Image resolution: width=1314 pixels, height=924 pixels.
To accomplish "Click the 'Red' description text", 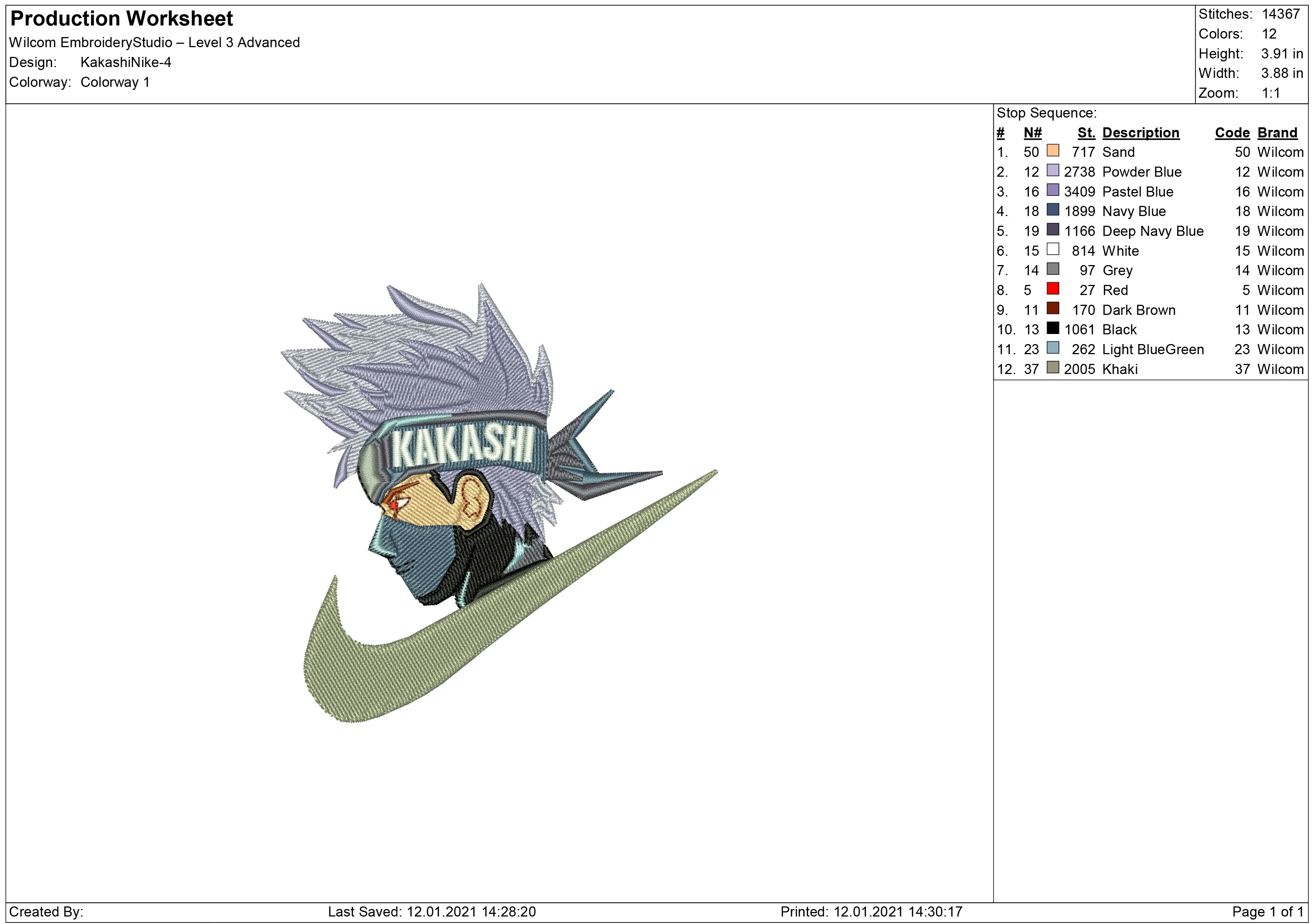I will [1115, 291].
